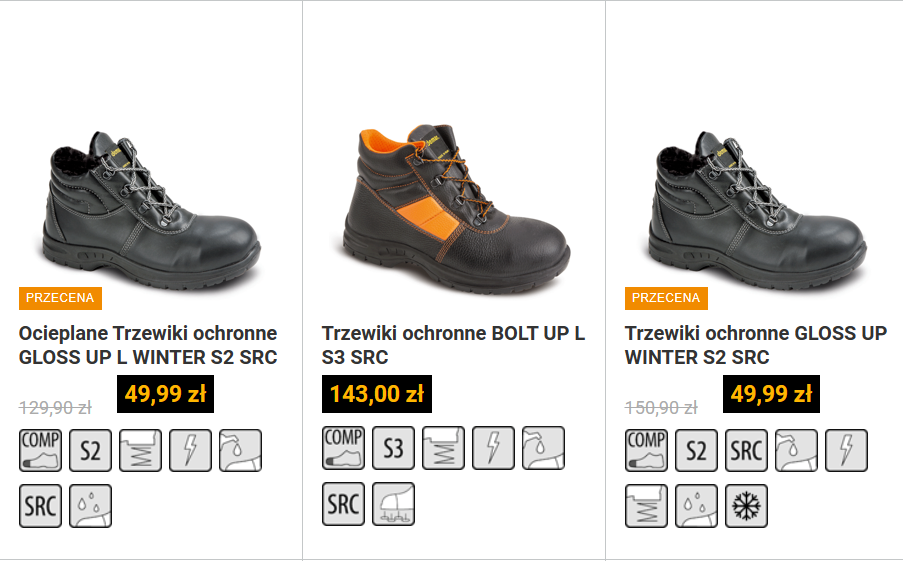Click the S2 icon under GLOSS UP WINTER S2 SRC

696,450
